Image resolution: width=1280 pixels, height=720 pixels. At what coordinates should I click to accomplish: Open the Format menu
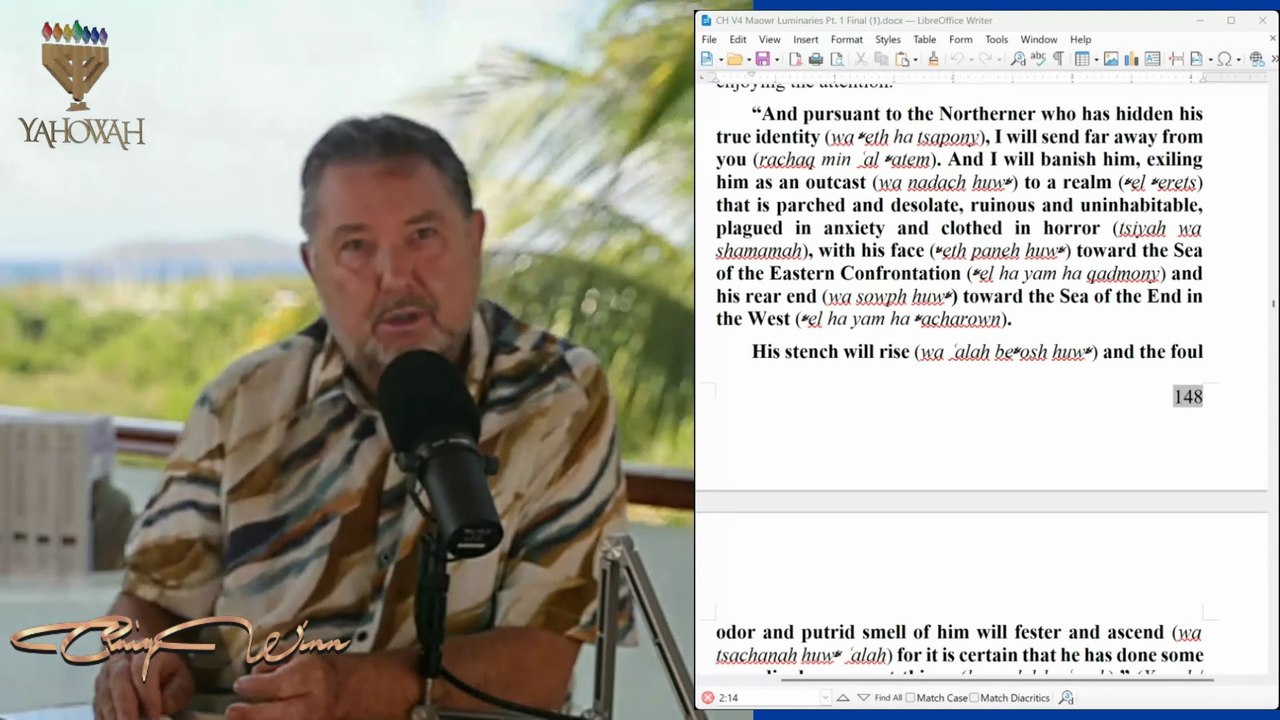846,40
